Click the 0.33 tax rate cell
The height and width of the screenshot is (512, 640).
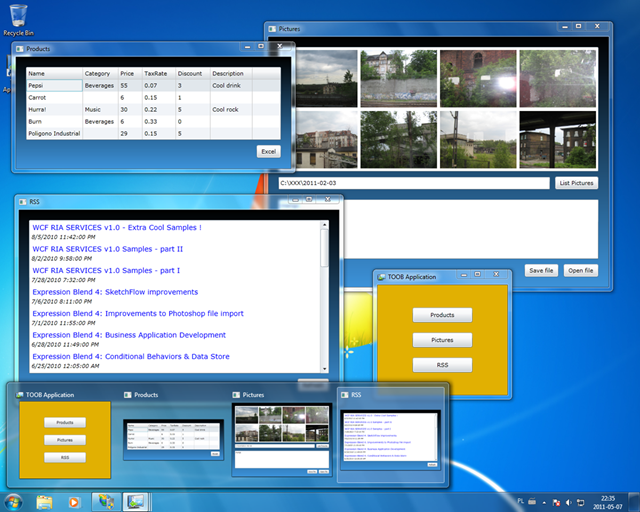point(158,121)
